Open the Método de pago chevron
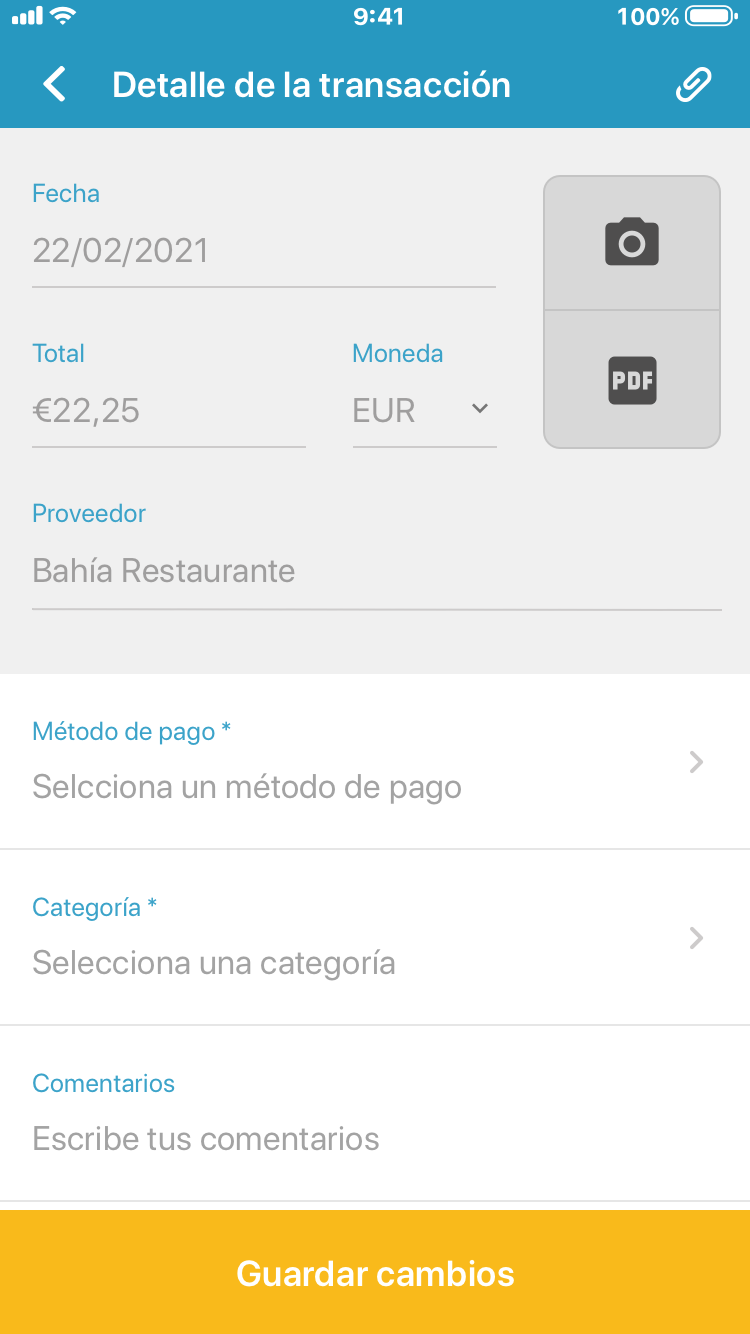750x1334 pixels. pyautogui.click(x=697, y=763)
